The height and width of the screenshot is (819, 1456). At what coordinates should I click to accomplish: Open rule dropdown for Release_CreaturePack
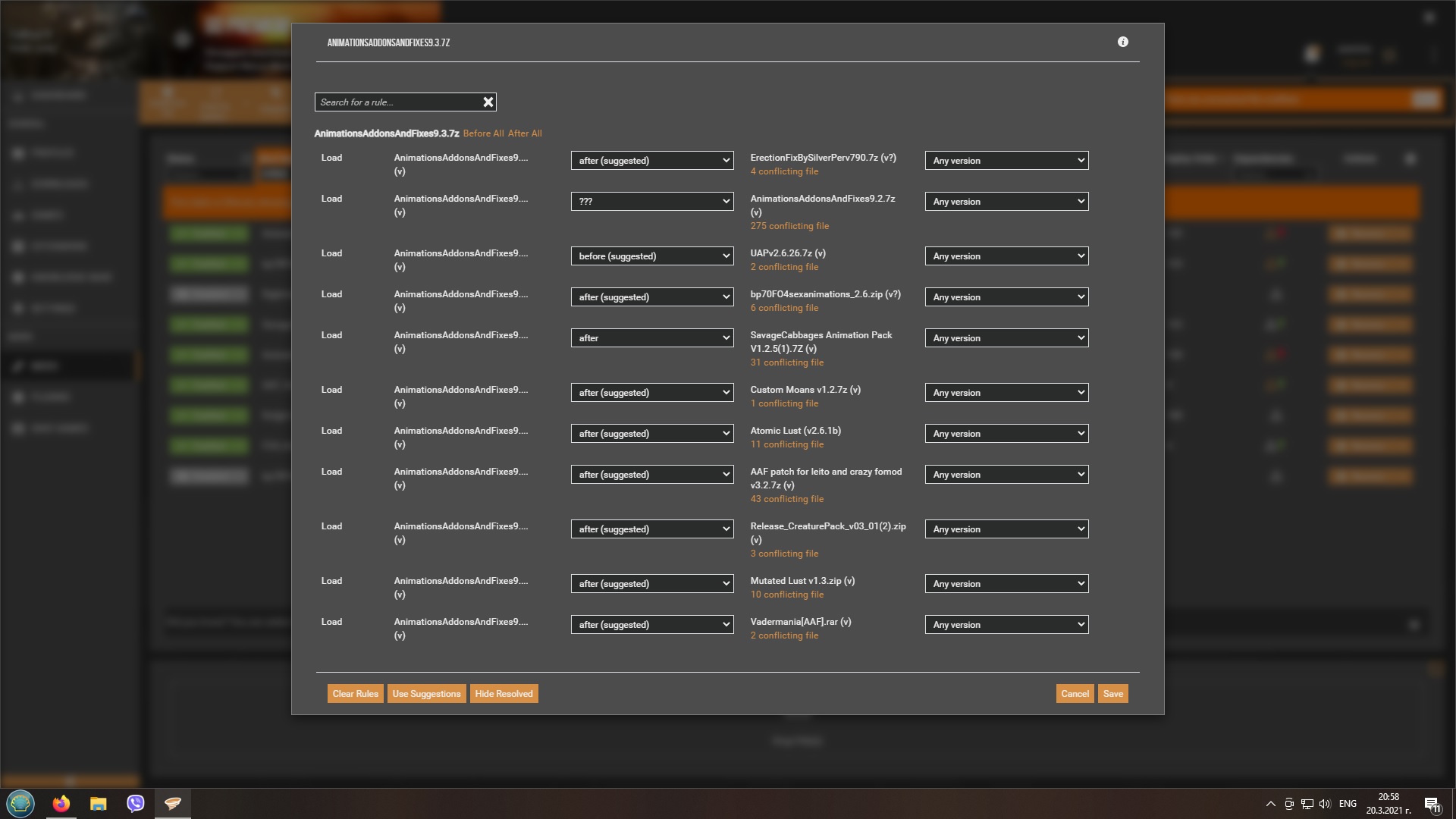pyautogui.click(x=652, y=529)
